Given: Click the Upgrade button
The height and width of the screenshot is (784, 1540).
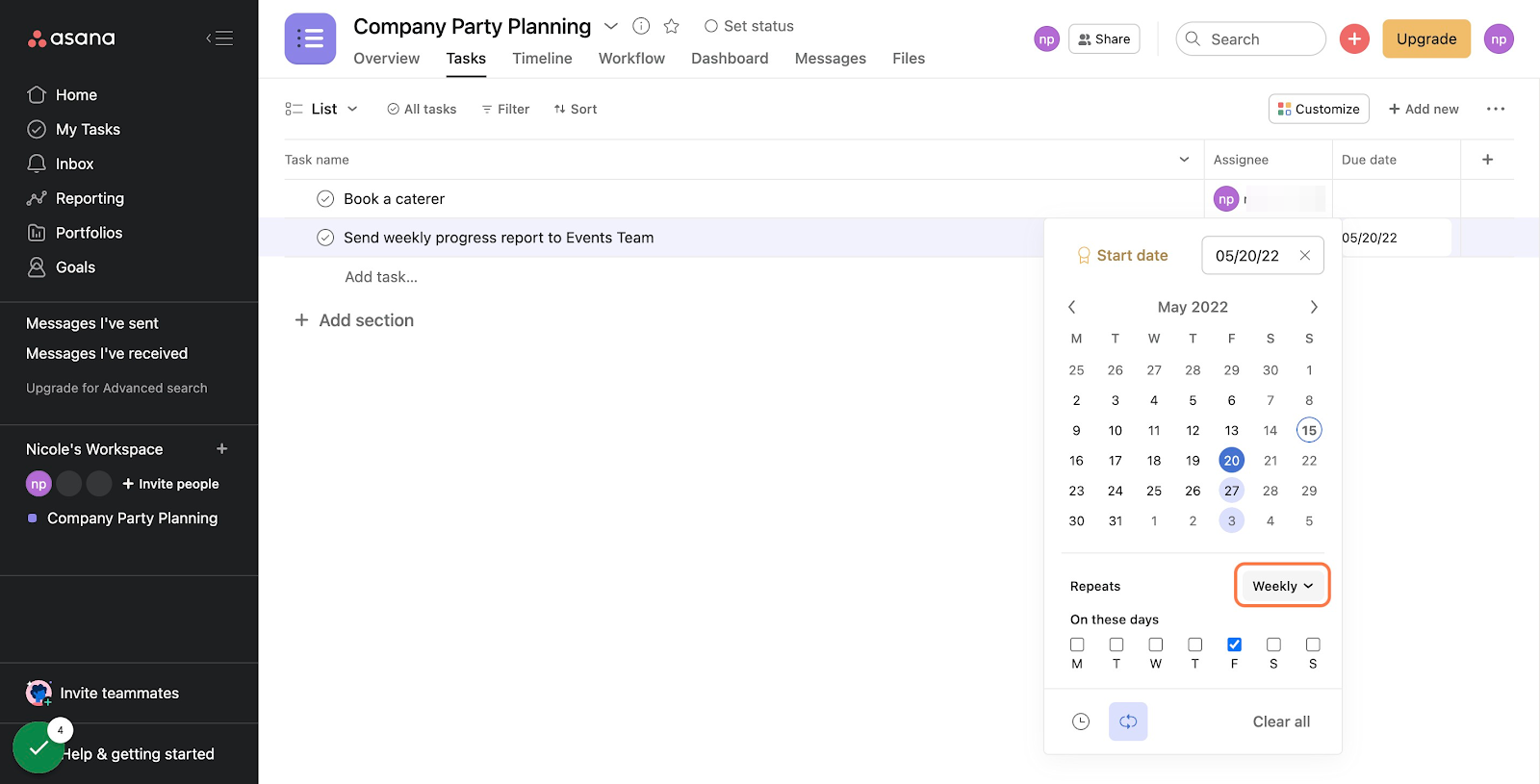Looking at the screenshot, I should [1426, 38].
